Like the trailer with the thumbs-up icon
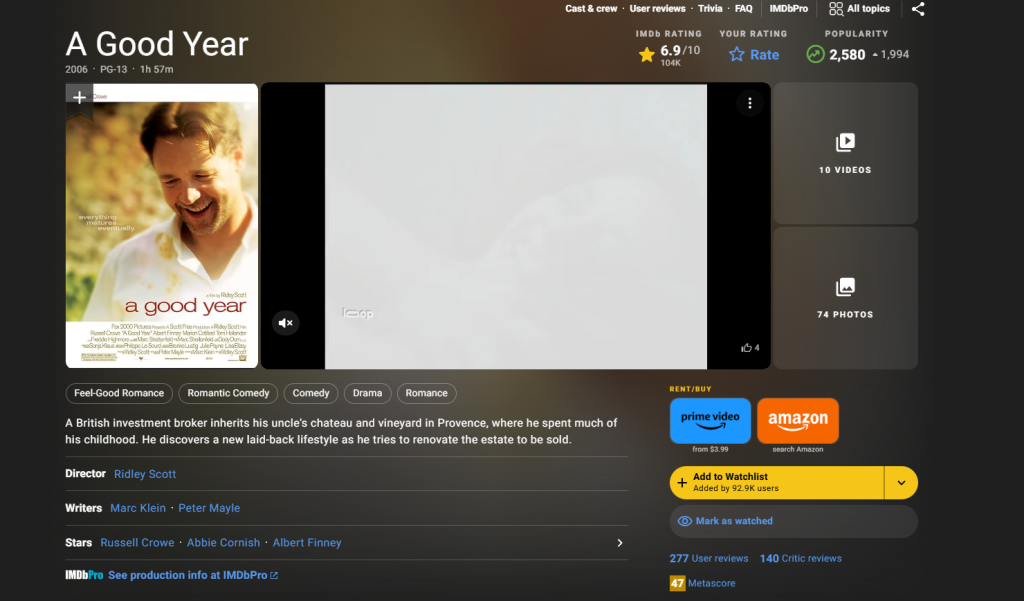Screen dimensions: 1024x601 point(746,348)
